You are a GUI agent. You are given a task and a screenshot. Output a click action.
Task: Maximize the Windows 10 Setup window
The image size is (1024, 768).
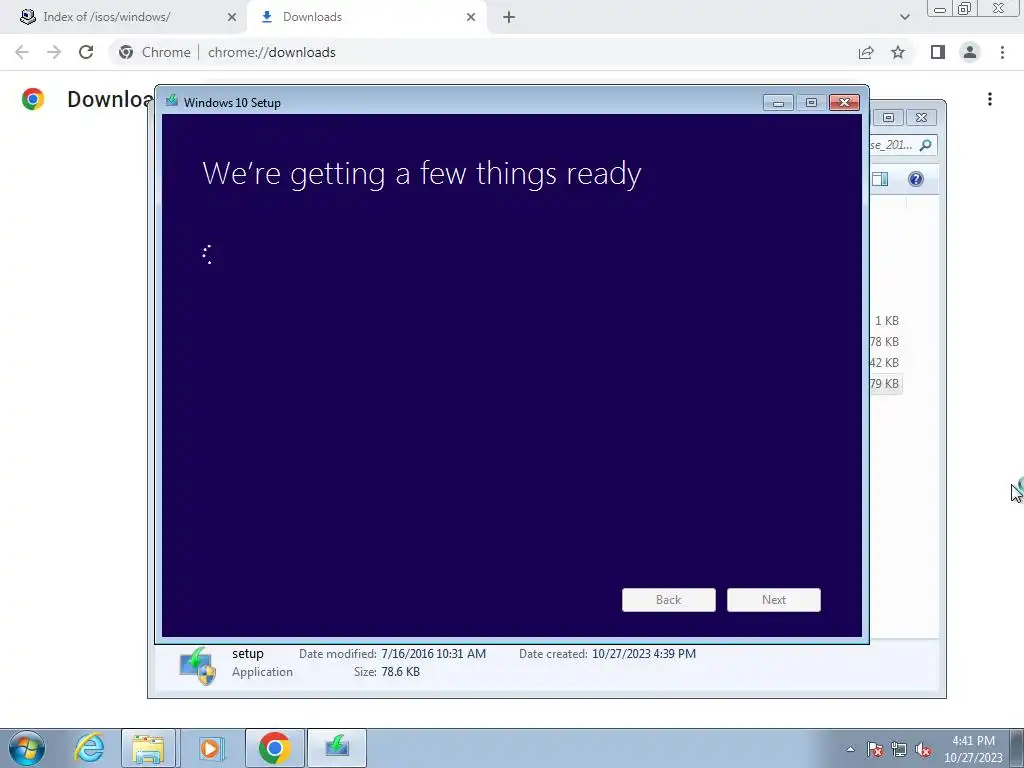[x=811, y=103]
